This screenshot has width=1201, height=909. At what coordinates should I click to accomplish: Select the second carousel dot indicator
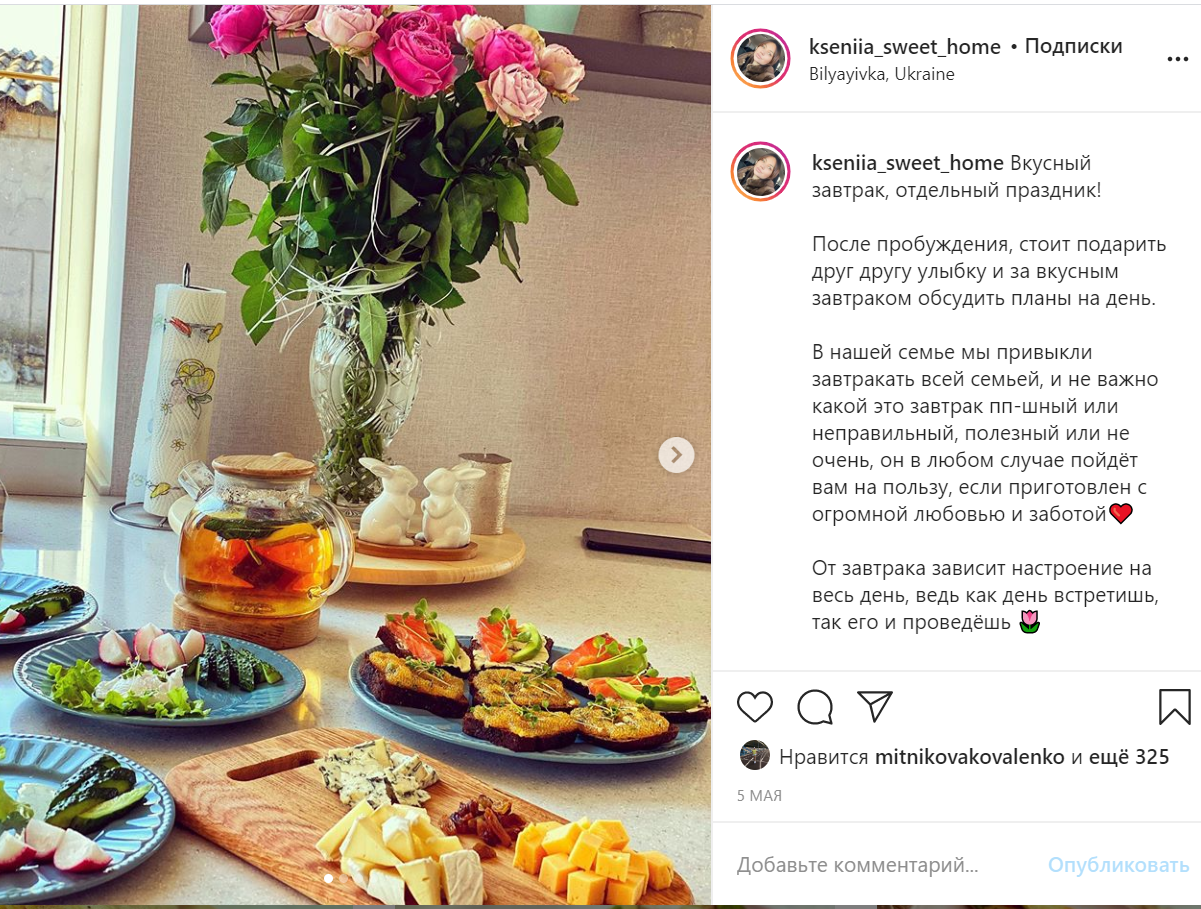click(342, 878)
